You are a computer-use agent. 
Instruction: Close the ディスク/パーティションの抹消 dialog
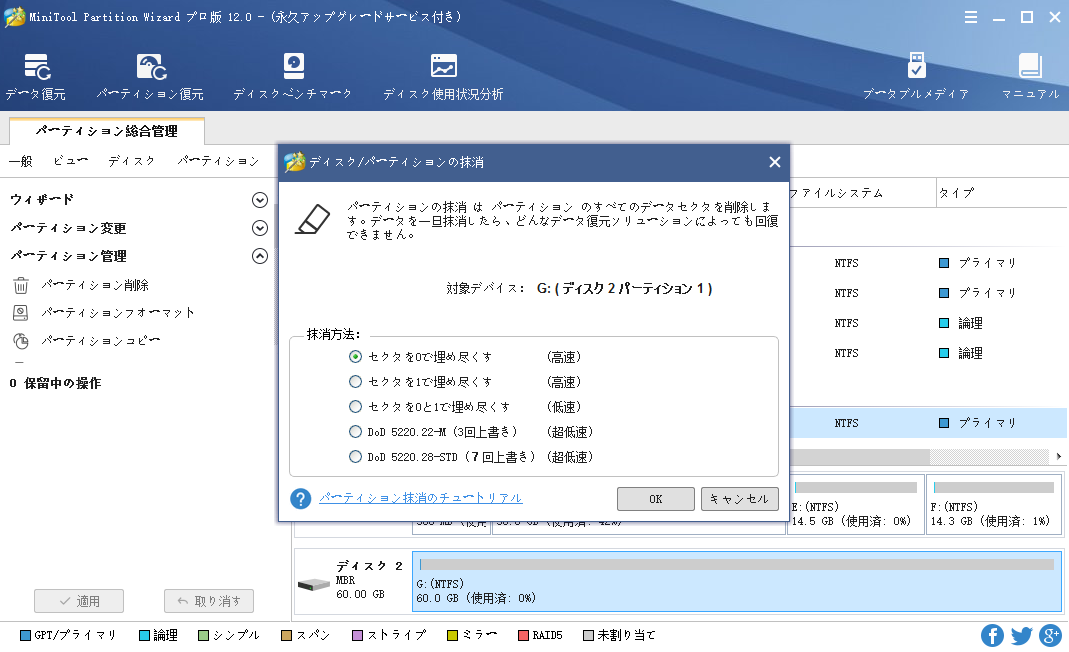774,162
